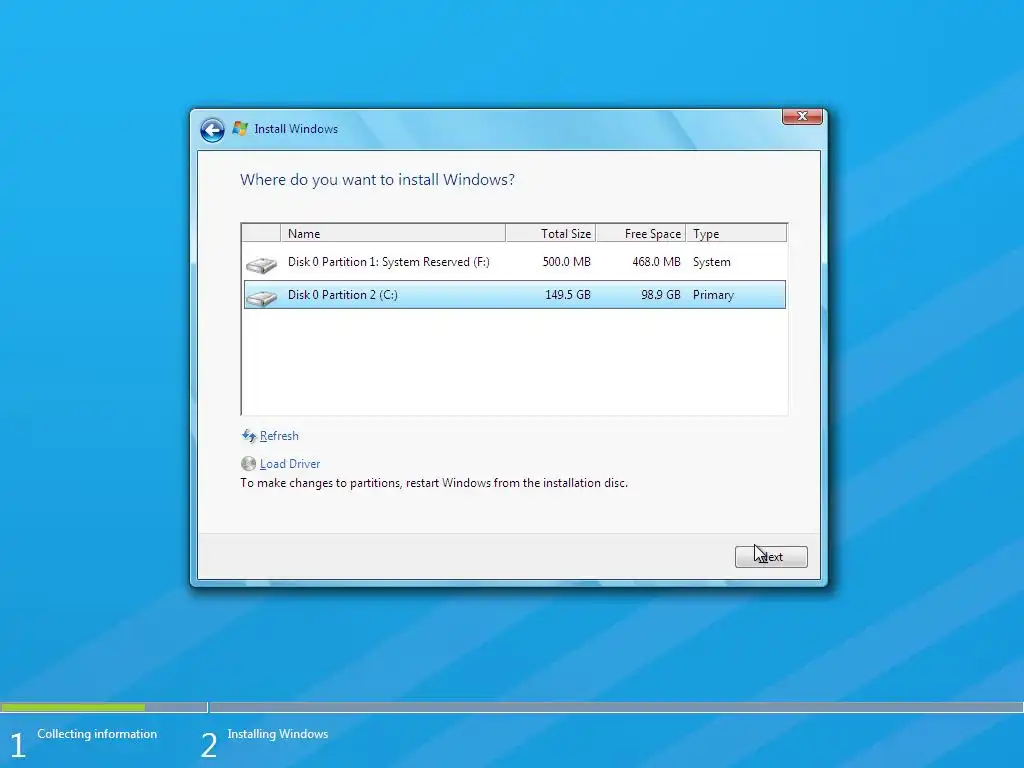Open the Load Driver link

[x=290, y=464]
